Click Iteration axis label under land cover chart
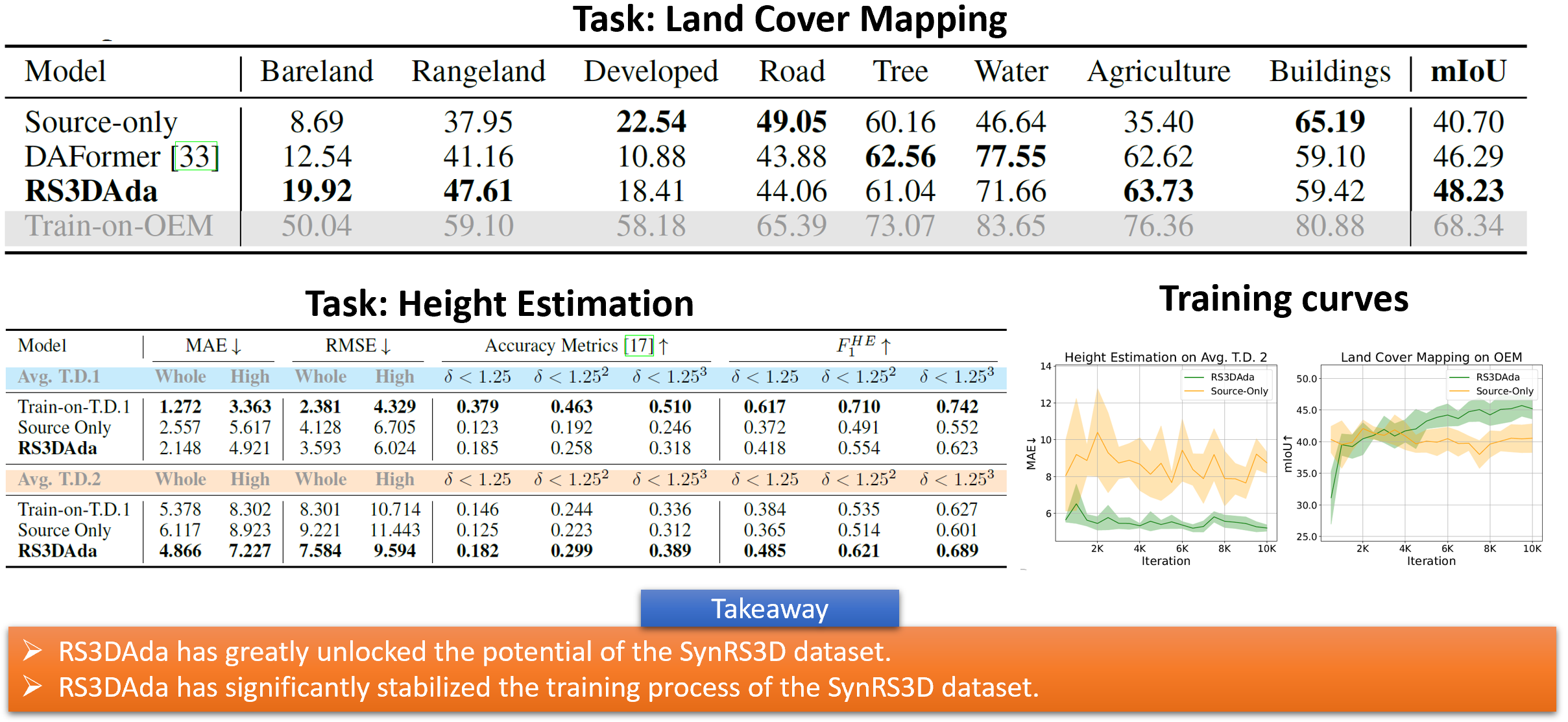The width and height of the screenshot is (1568, 722). click(1431, 561)
